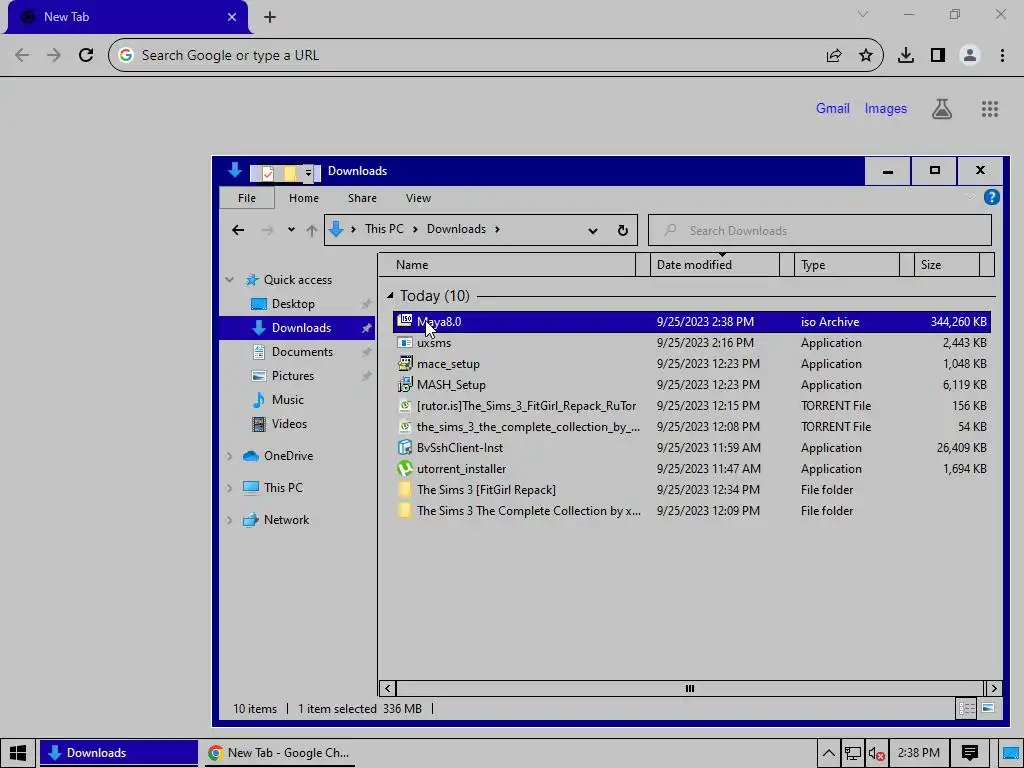Image resolution: width=1024 pixels, height=768 pixels.
Task: Refresh the Downloads folder view
Action: point(622,230)
